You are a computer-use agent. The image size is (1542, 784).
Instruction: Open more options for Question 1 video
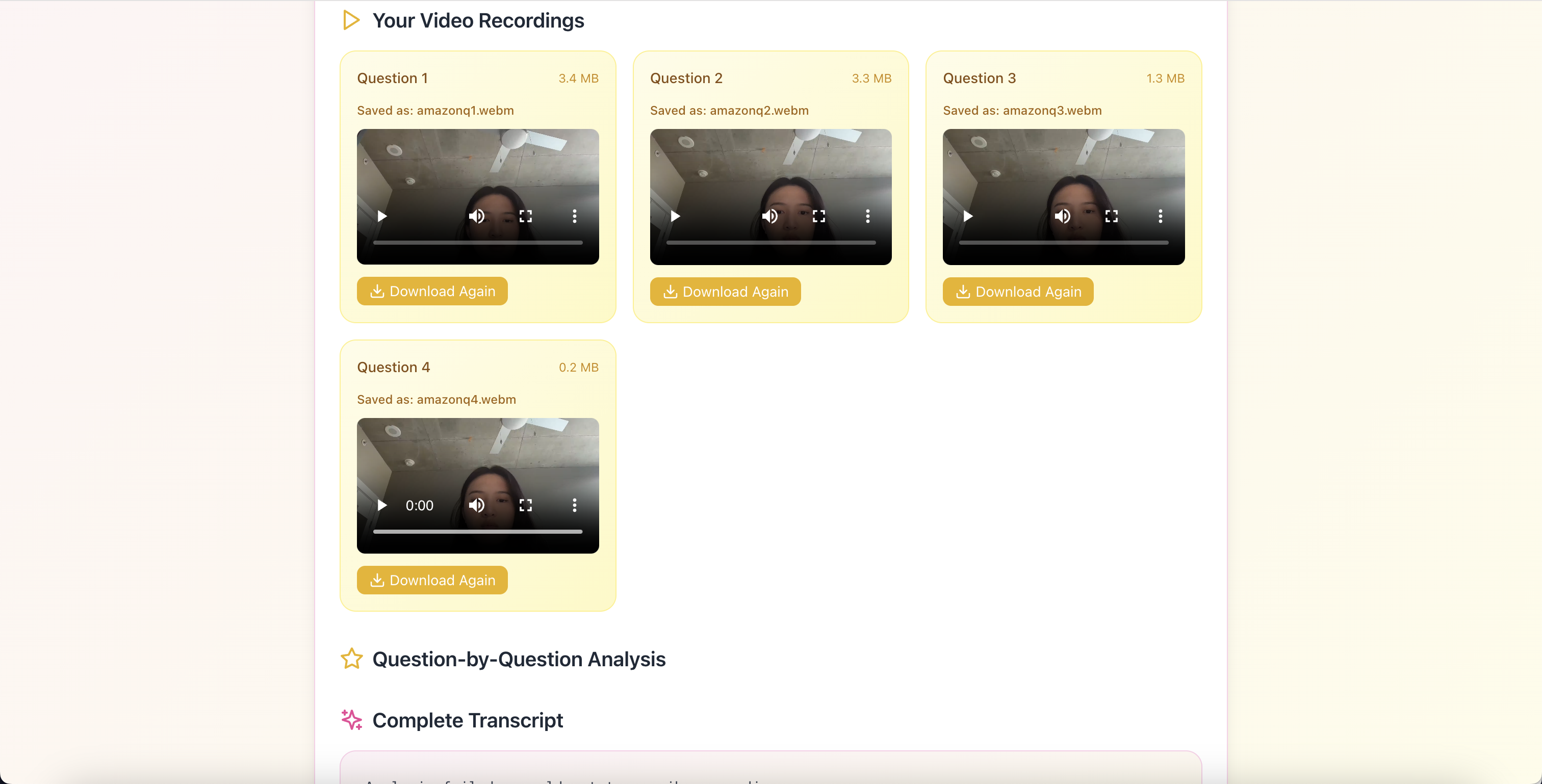click(x=574, y=216)
